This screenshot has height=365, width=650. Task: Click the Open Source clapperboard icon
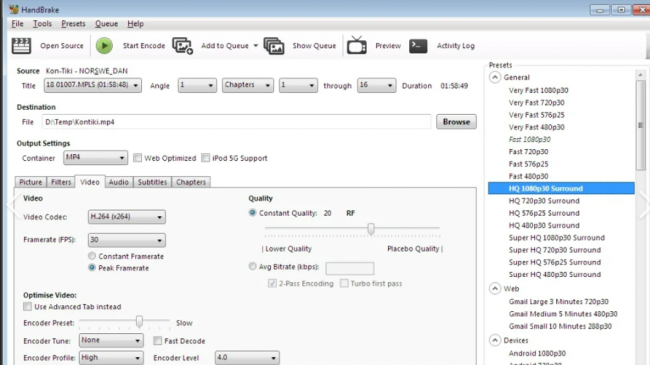[x=21, y=46]
